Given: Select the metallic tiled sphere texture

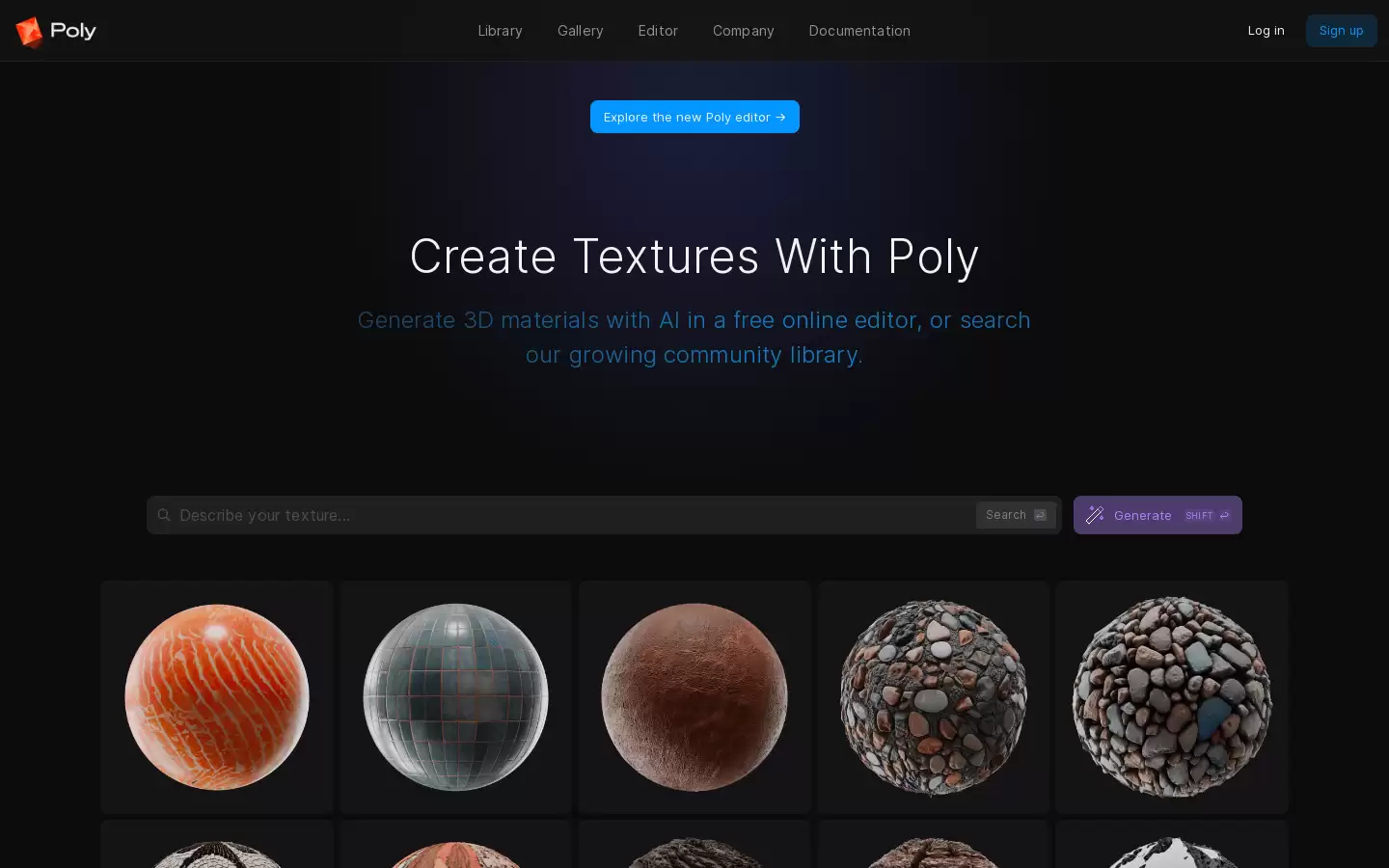Looking at the screenshot, I should tap(455, 697).
